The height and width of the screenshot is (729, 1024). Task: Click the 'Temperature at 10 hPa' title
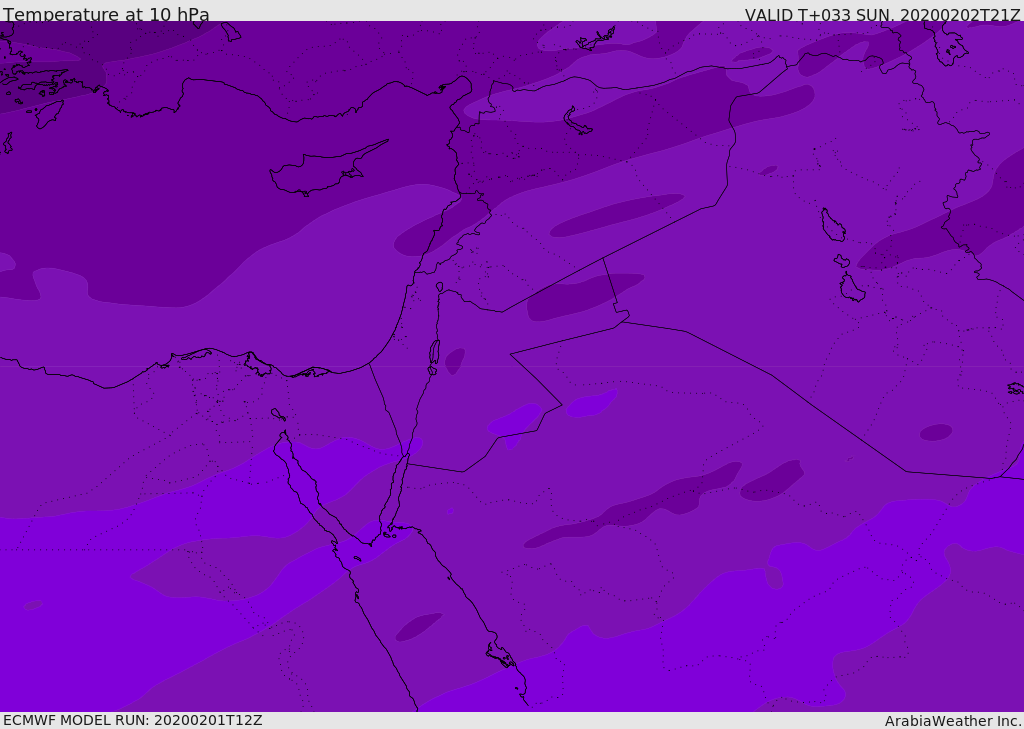106,14
